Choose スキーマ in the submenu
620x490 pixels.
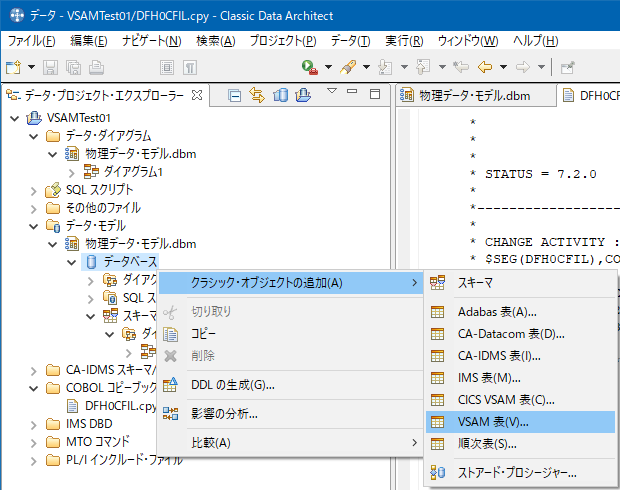(520, 283)
